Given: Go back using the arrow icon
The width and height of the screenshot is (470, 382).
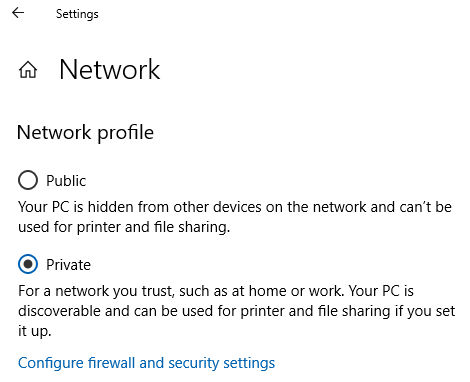Looking at the screenshot, I should coord(18,13).
